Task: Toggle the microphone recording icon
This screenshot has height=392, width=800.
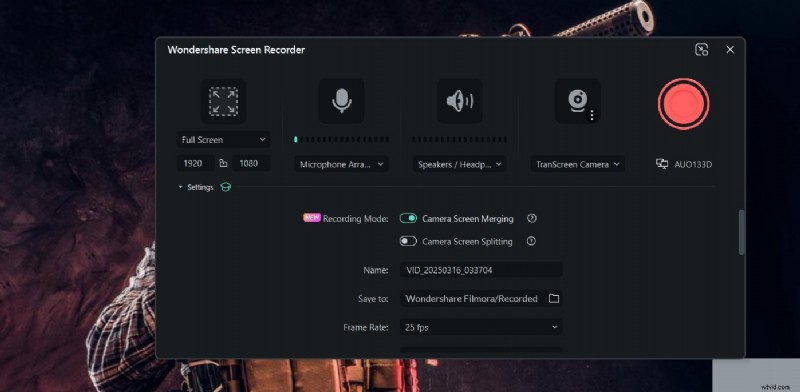Action: coord(341,101)
